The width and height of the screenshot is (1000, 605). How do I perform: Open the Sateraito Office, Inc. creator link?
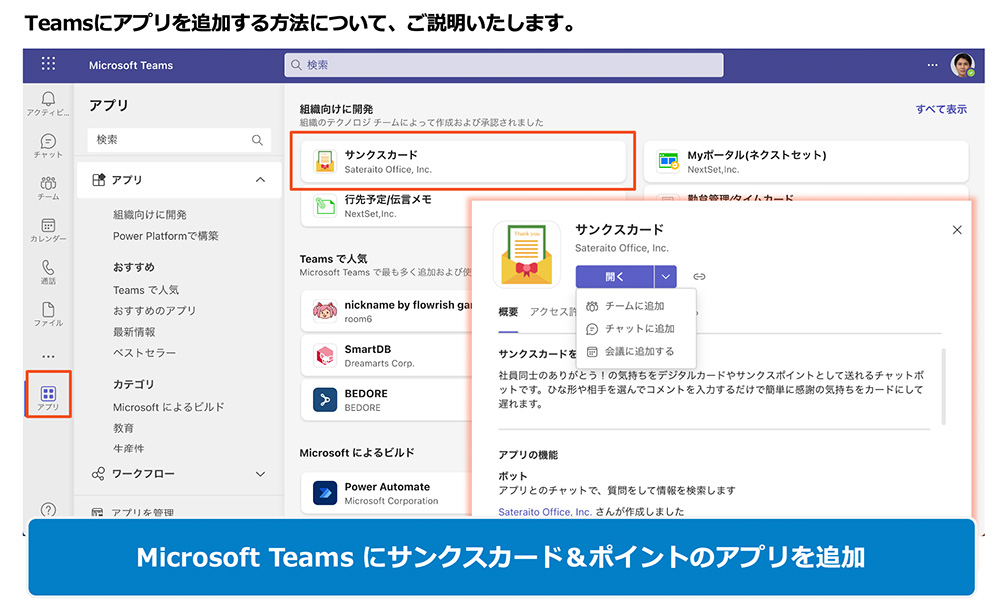[x=545, y=511]
